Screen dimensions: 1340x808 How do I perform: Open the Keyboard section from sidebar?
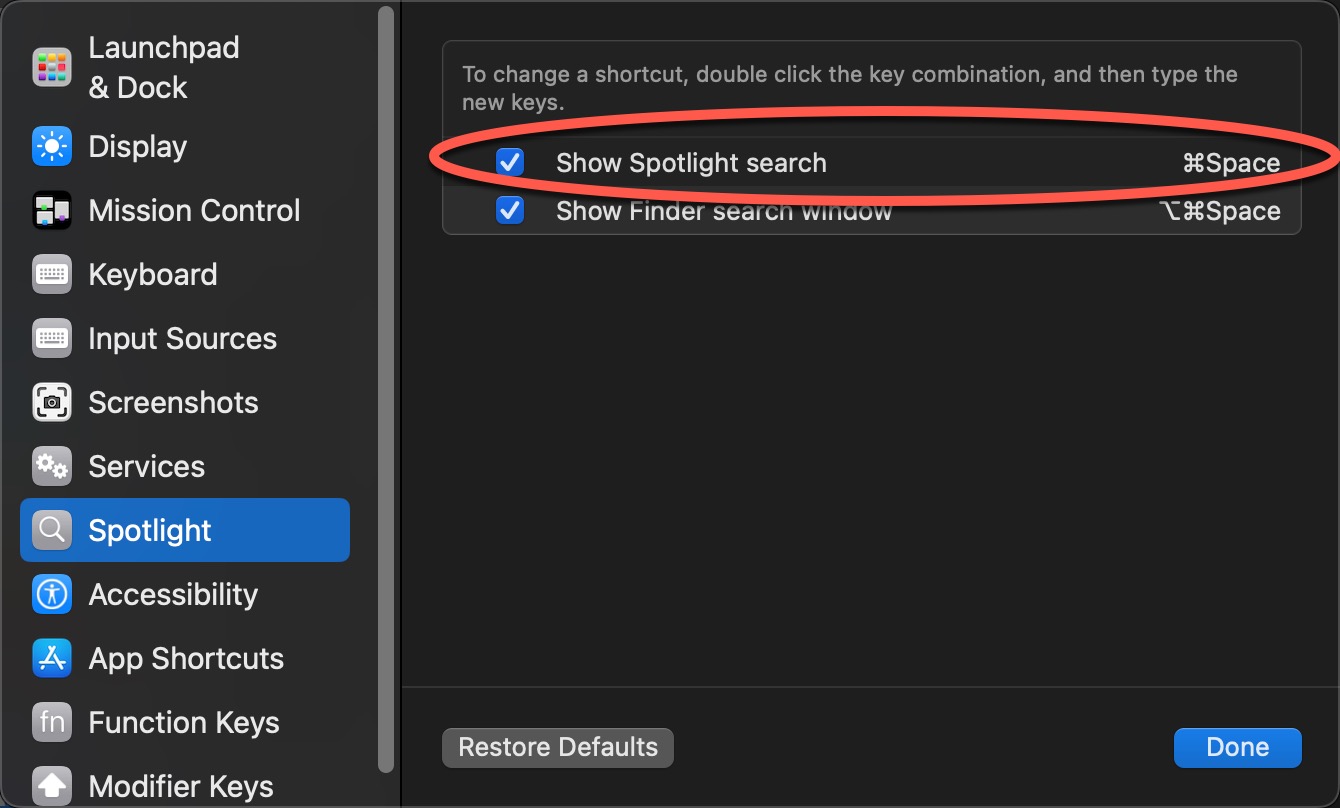pyautogui.click(x=152, y=274)
